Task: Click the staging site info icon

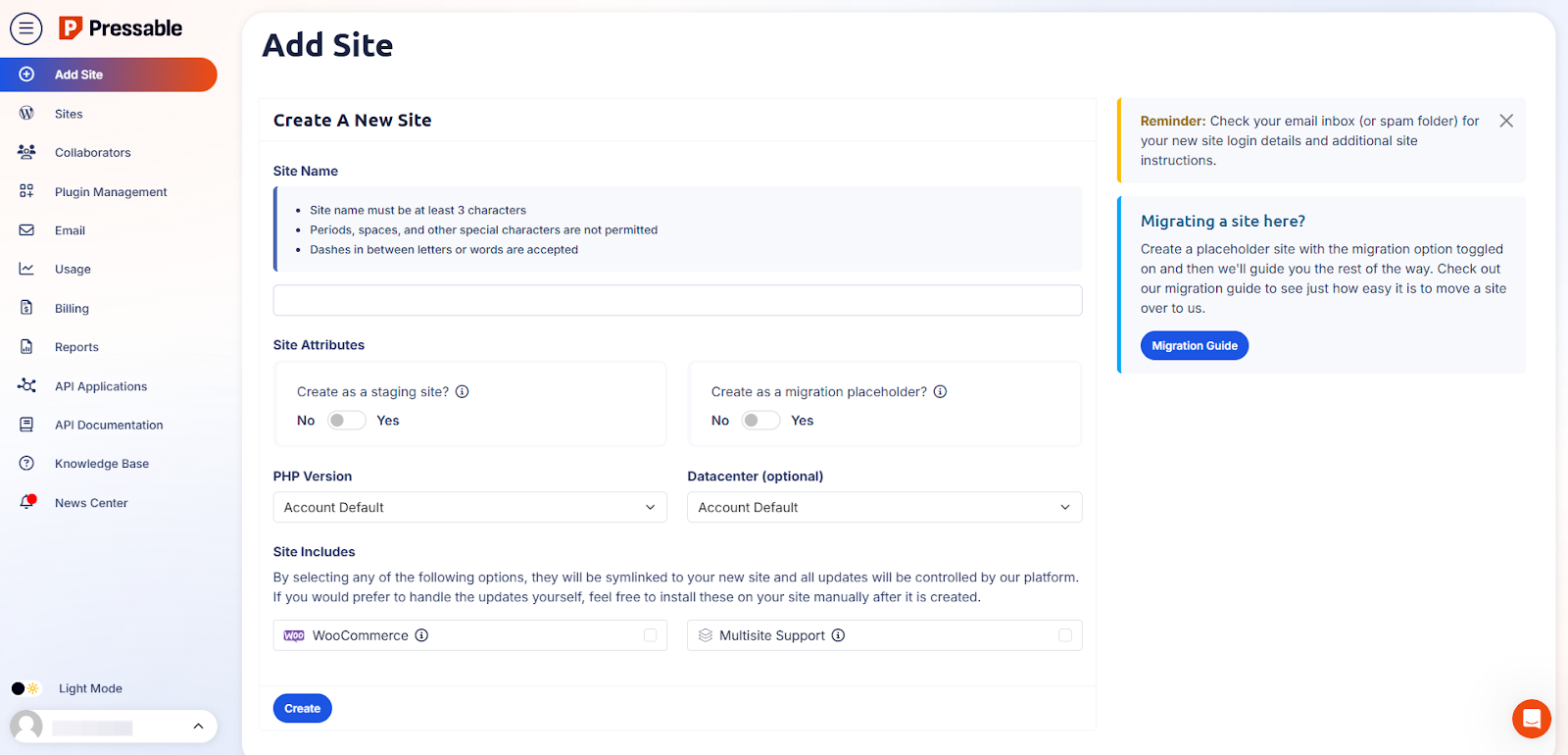Action: pos(463,391)
